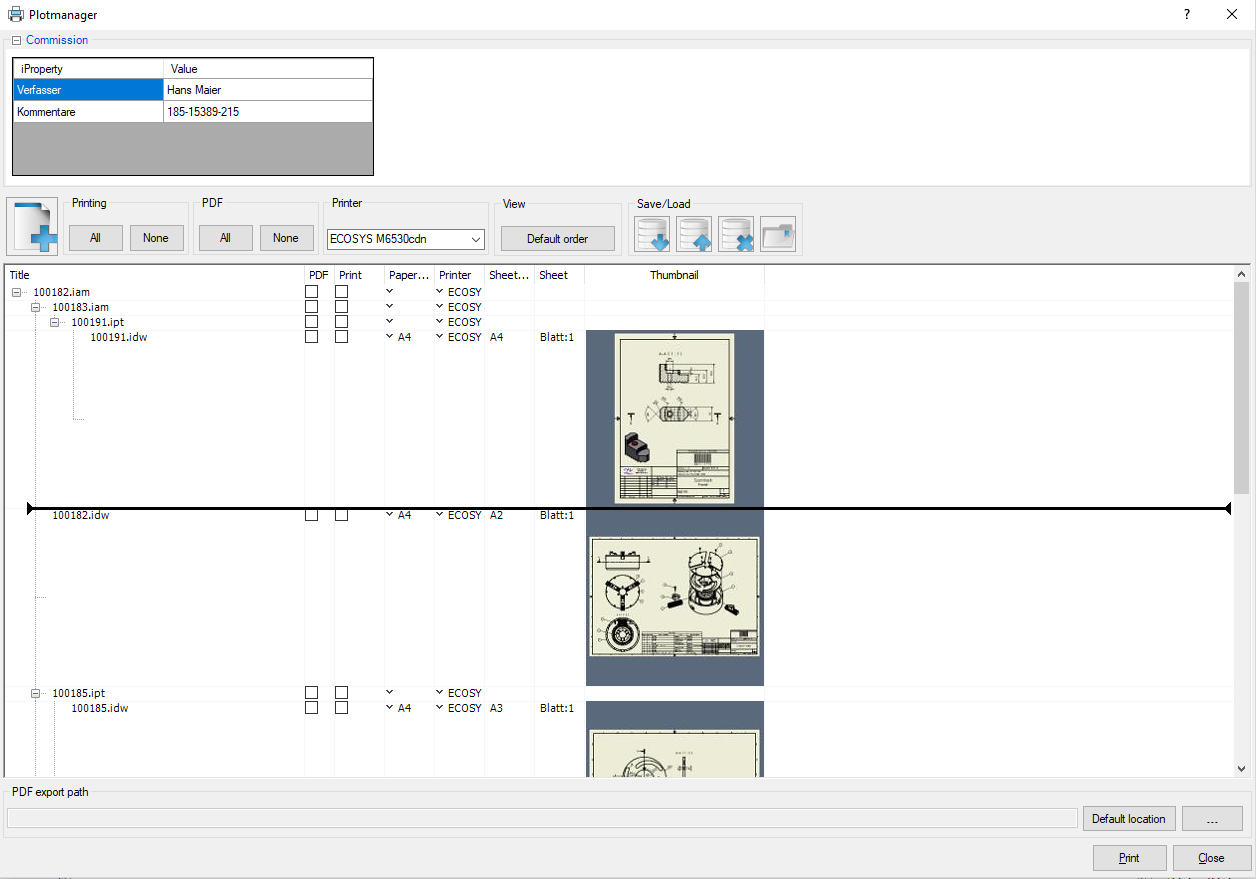Viewport: 1256px width, 879px height.
Task: Click the 100182.idw drawing thumbnail
Action: [x=675, y=597]
